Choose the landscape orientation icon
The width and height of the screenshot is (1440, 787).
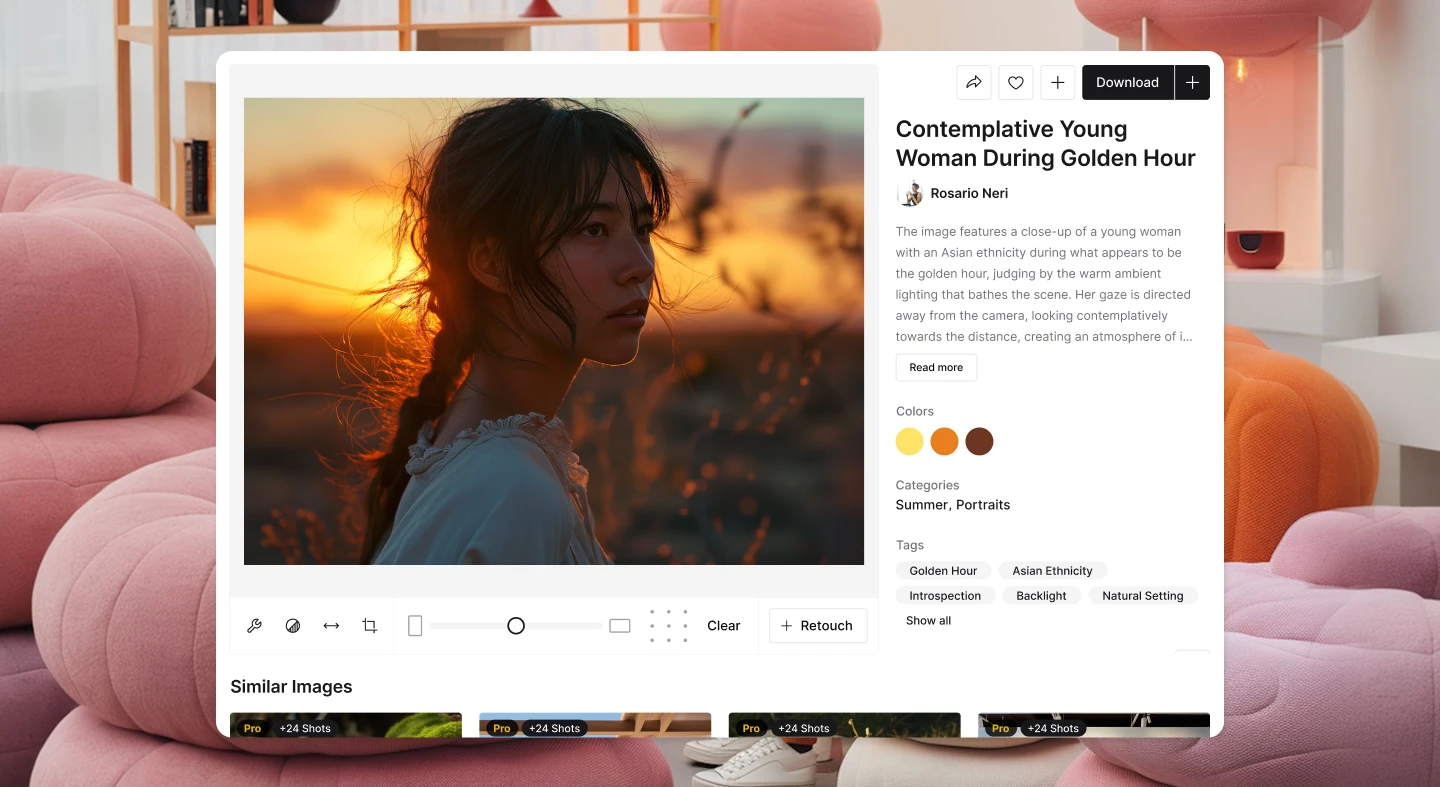point(620,626)
